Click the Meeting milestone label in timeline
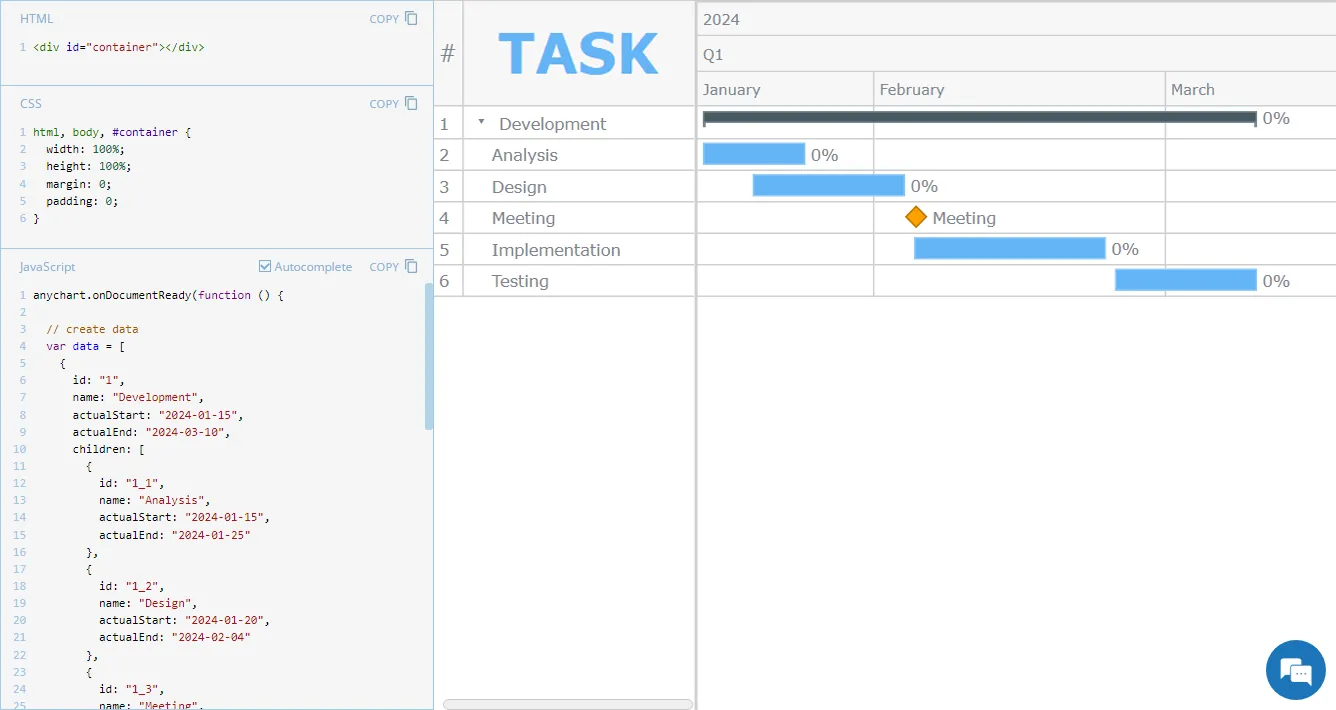 (964, 218)
